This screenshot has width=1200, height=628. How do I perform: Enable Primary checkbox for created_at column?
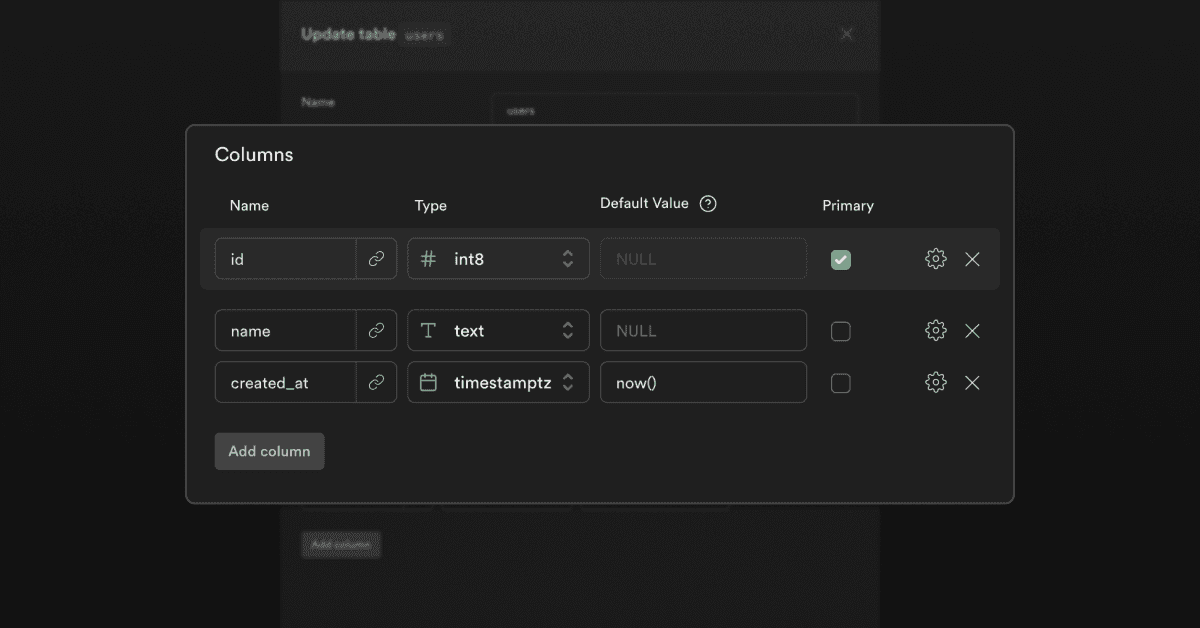(841, 383)
